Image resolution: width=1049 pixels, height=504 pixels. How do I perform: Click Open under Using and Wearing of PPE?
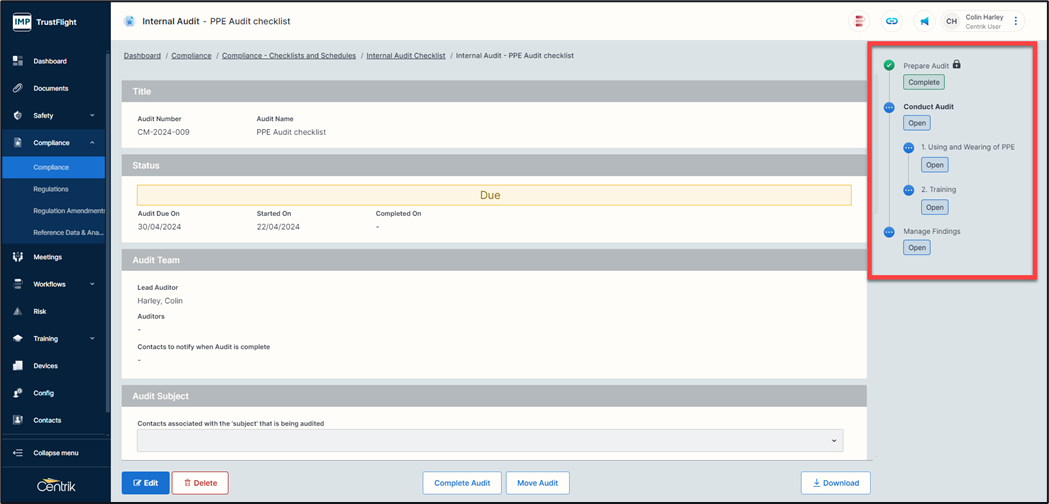934,165
